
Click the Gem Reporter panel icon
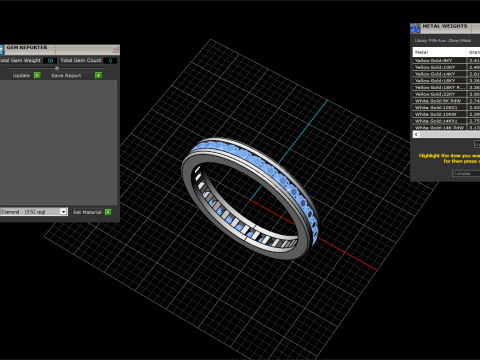tap(1, 50)
